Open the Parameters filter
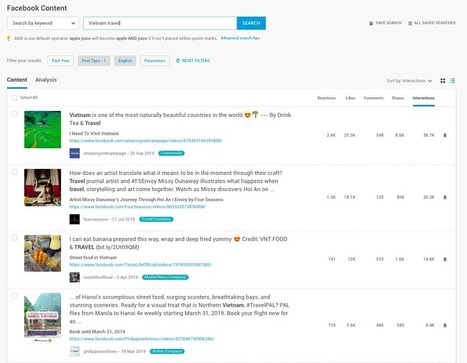The width and height of the screenshot is (467, 363). pos(155,61)
